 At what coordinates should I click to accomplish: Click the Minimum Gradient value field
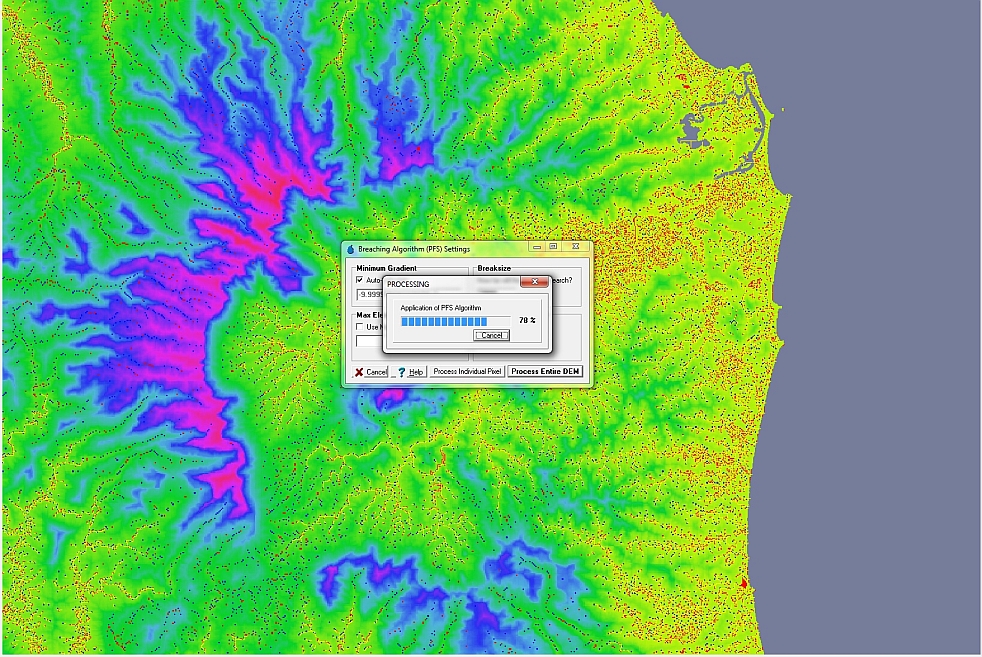click(x=372, y=295)
